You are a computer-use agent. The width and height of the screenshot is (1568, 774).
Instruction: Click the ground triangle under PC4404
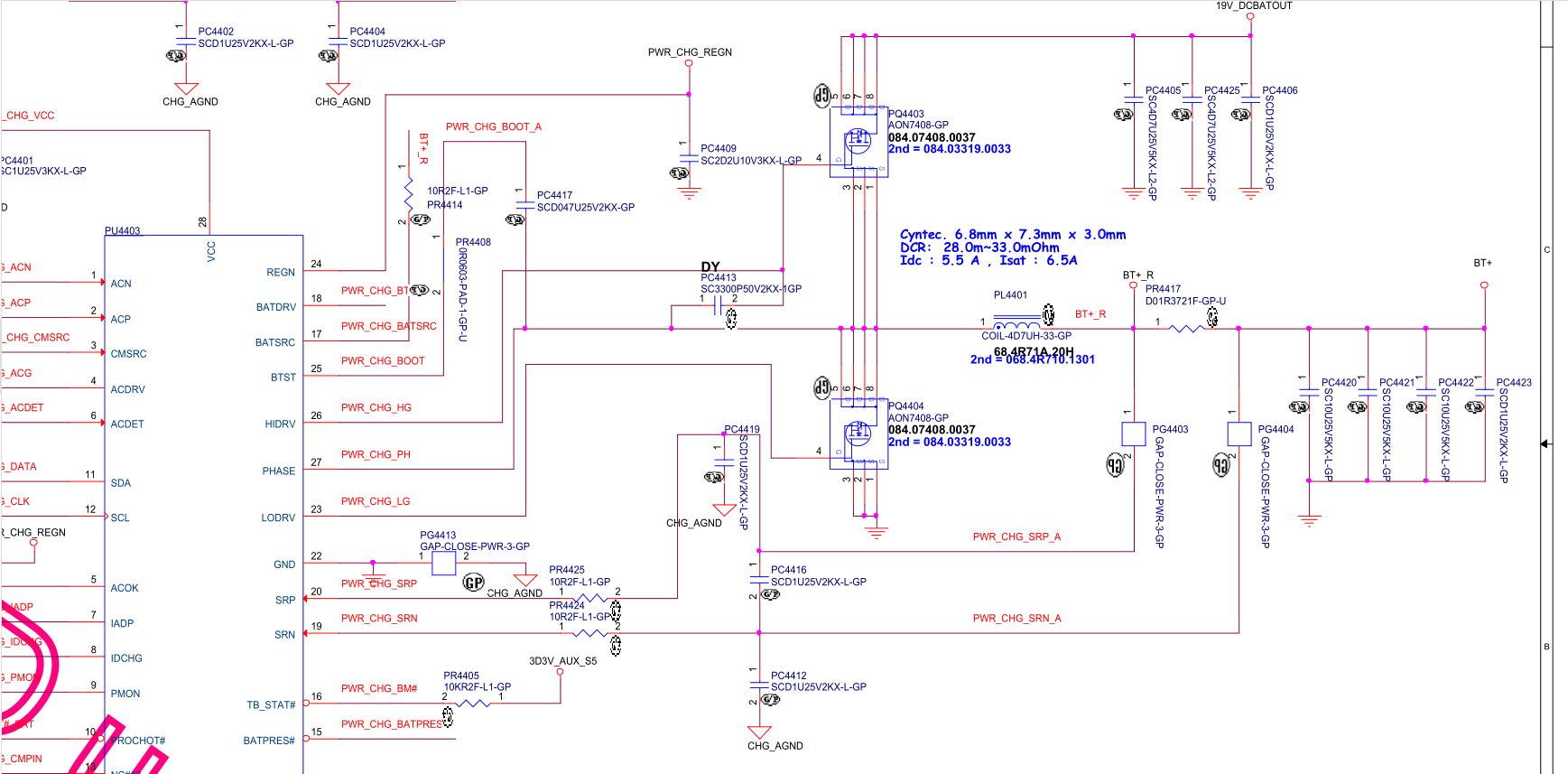(338, 89)
